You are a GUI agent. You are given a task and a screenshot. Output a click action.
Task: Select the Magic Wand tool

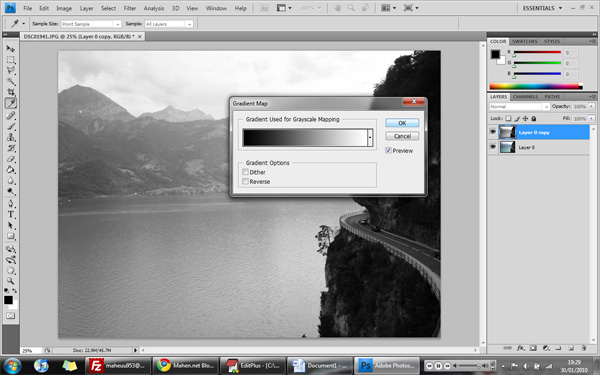10,81
